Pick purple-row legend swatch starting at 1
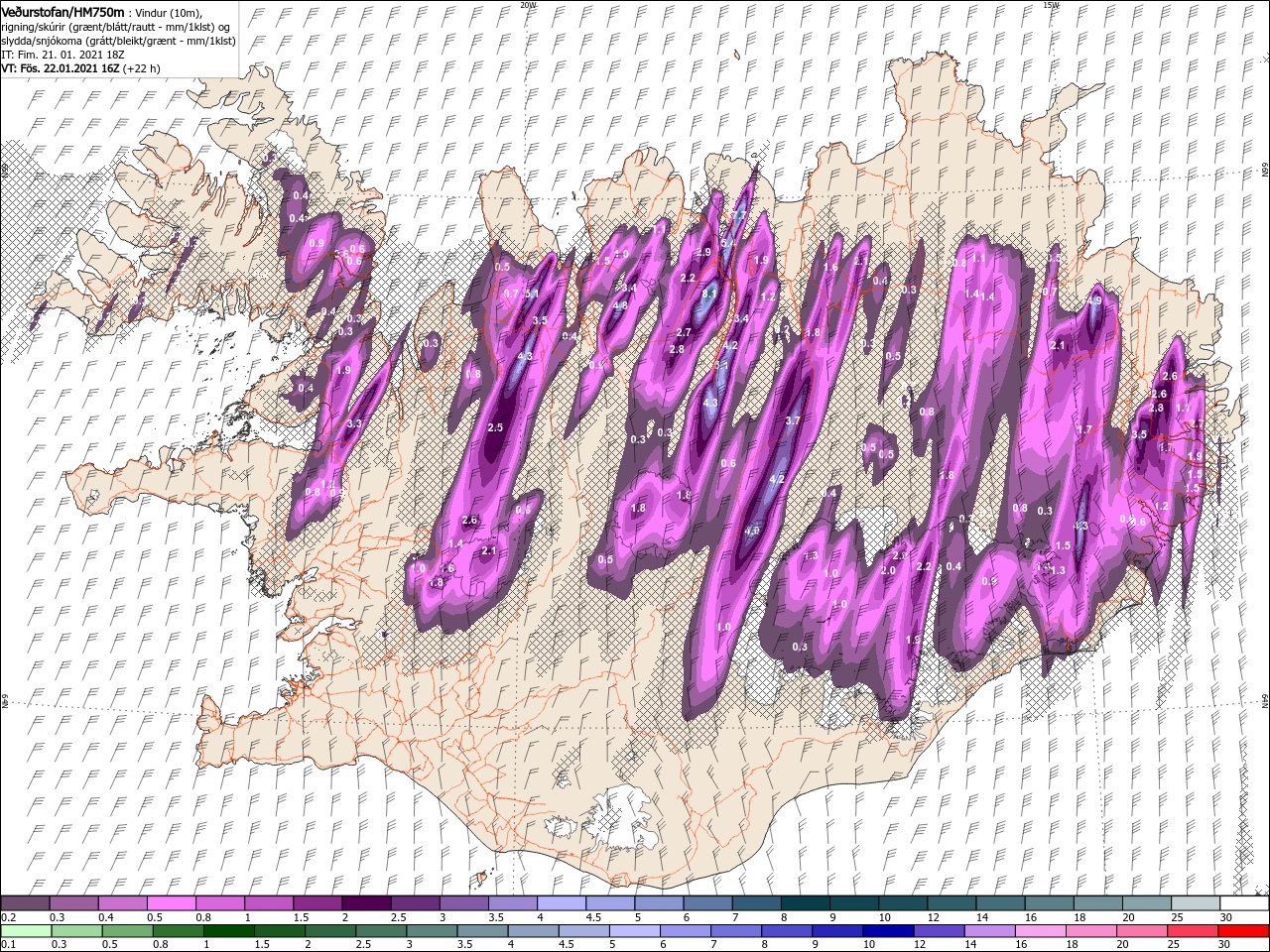Viewport: 1270px width, 952px height. [268, 903]
